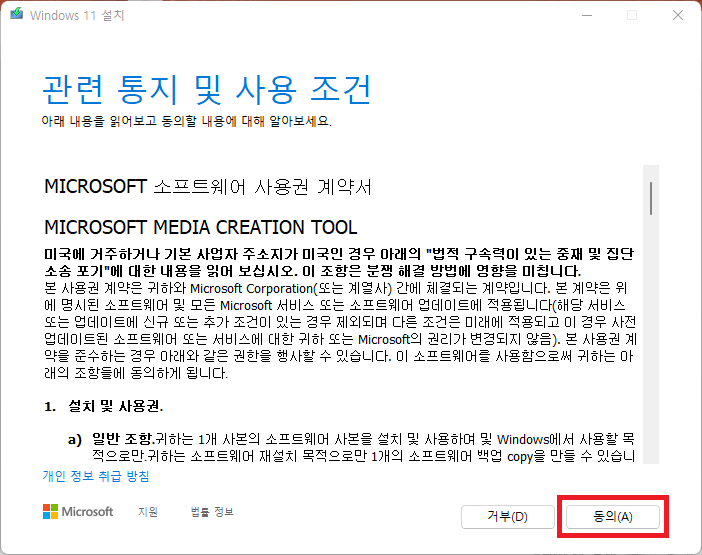Click the heading 관련 통지 및 사용 조건

click(206, 90)
